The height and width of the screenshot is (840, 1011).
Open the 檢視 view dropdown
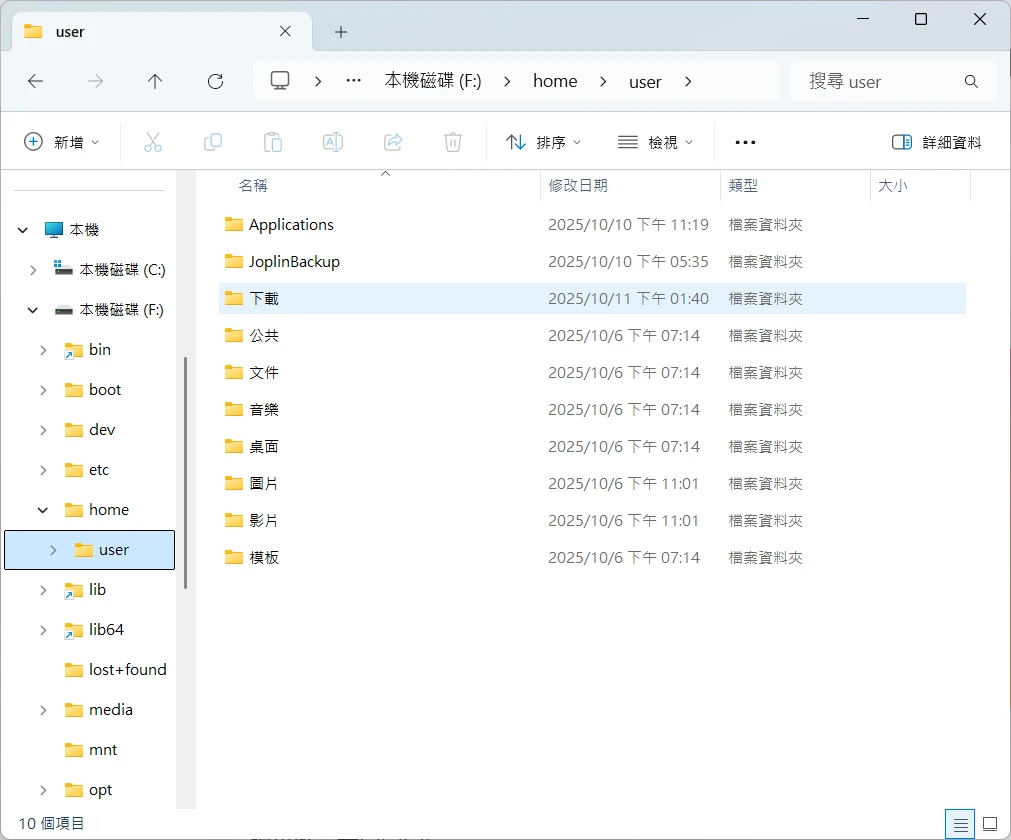(656, 142)
